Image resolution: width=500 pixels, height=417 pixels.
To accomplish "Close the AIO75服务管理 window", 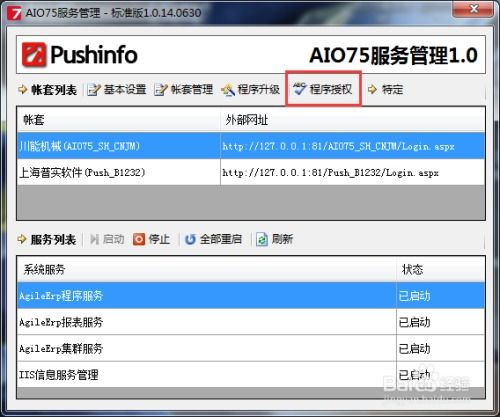I will (473, 9).
